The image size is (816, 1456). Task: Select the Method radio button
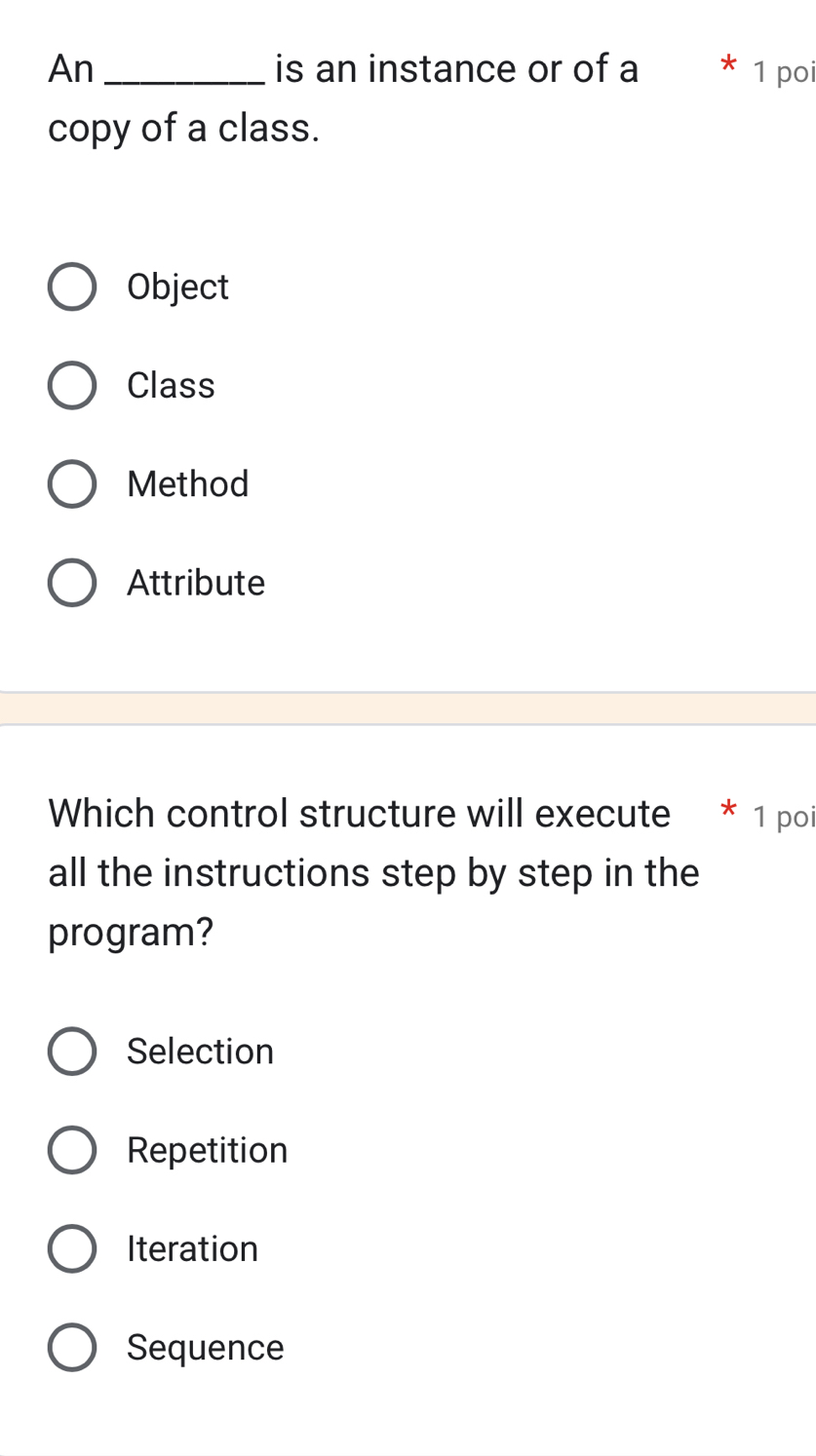[72, 484]
